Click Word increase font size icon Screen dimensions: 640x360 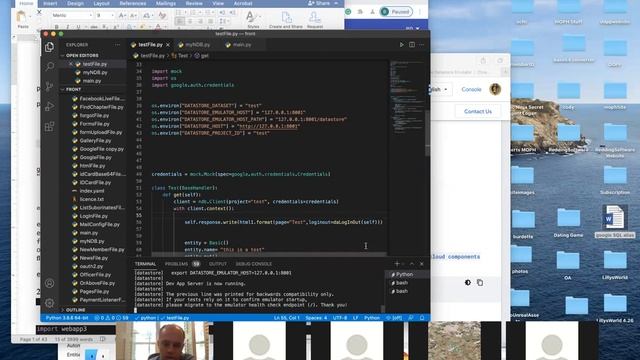tap(122, 16)
